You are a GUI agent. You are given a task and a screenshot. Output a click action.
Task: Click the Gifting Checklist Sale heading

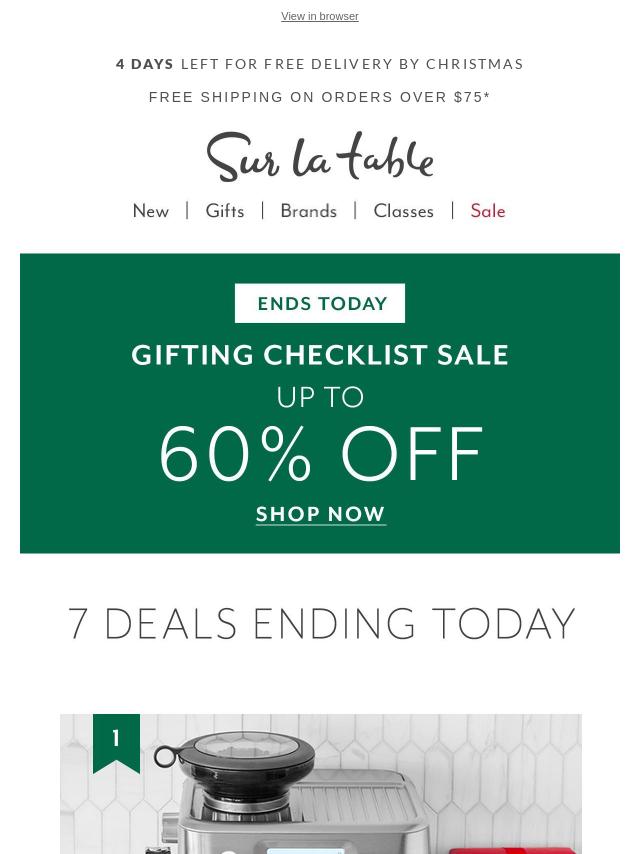pyautogui.click(x=320, y=355)
